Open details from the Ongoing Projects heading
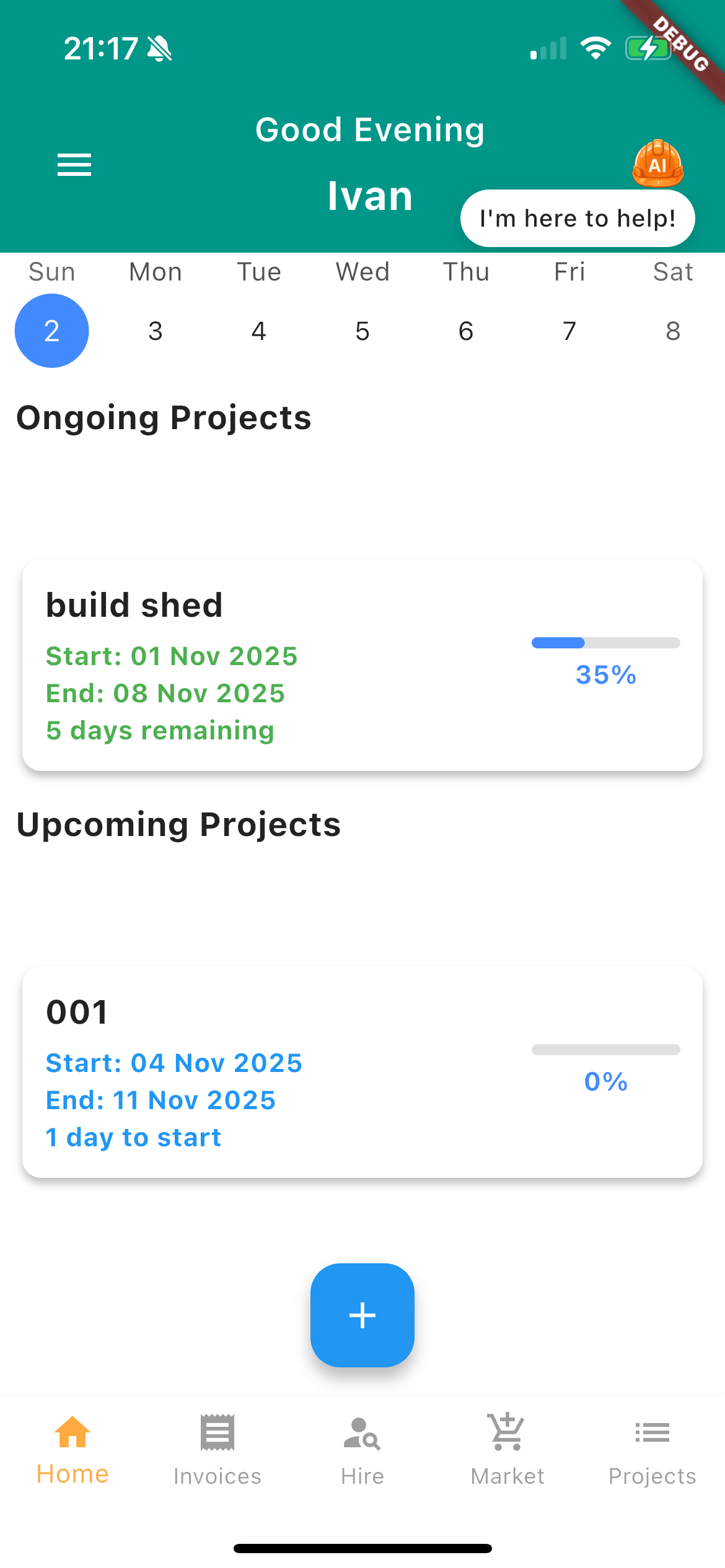 [x=164, y=418]
